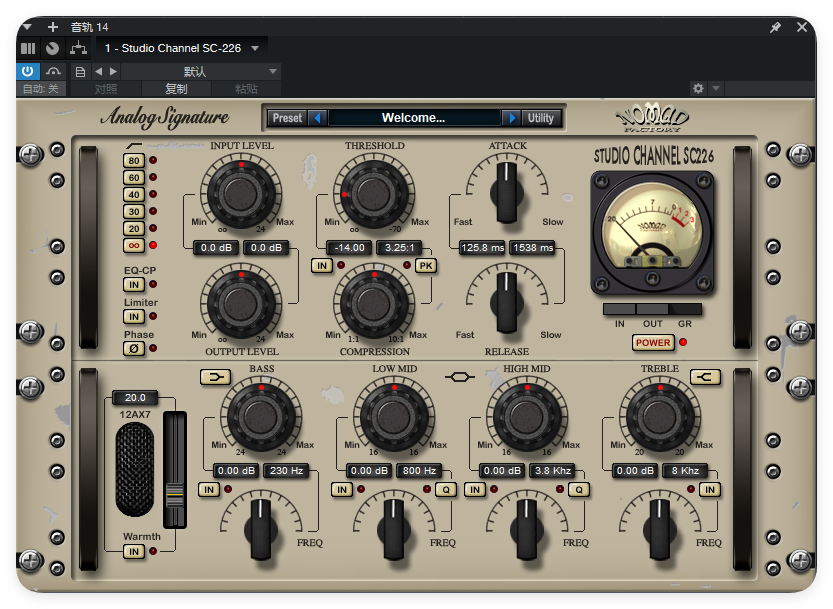Viewport: 833px width, 609px height.
Task: Click the Welcome preset name display
Action: [x=414, y=118]
